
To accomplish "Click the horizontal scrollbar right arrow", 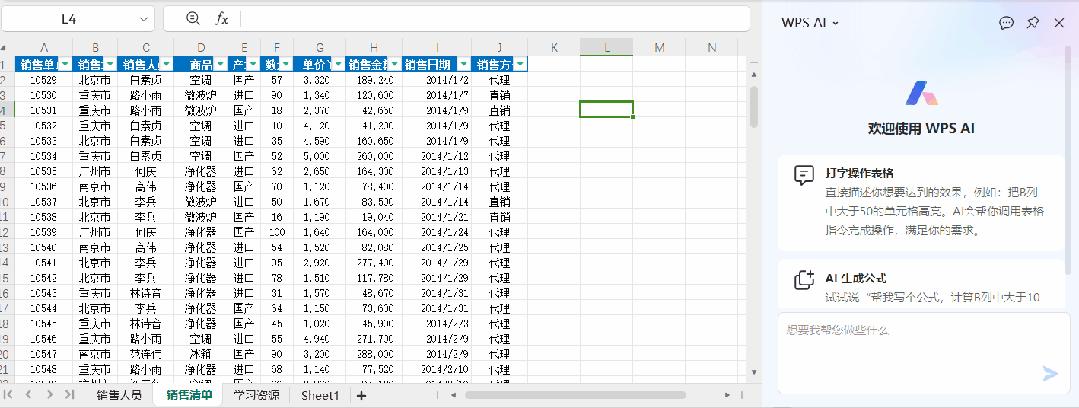I will 727,395.
